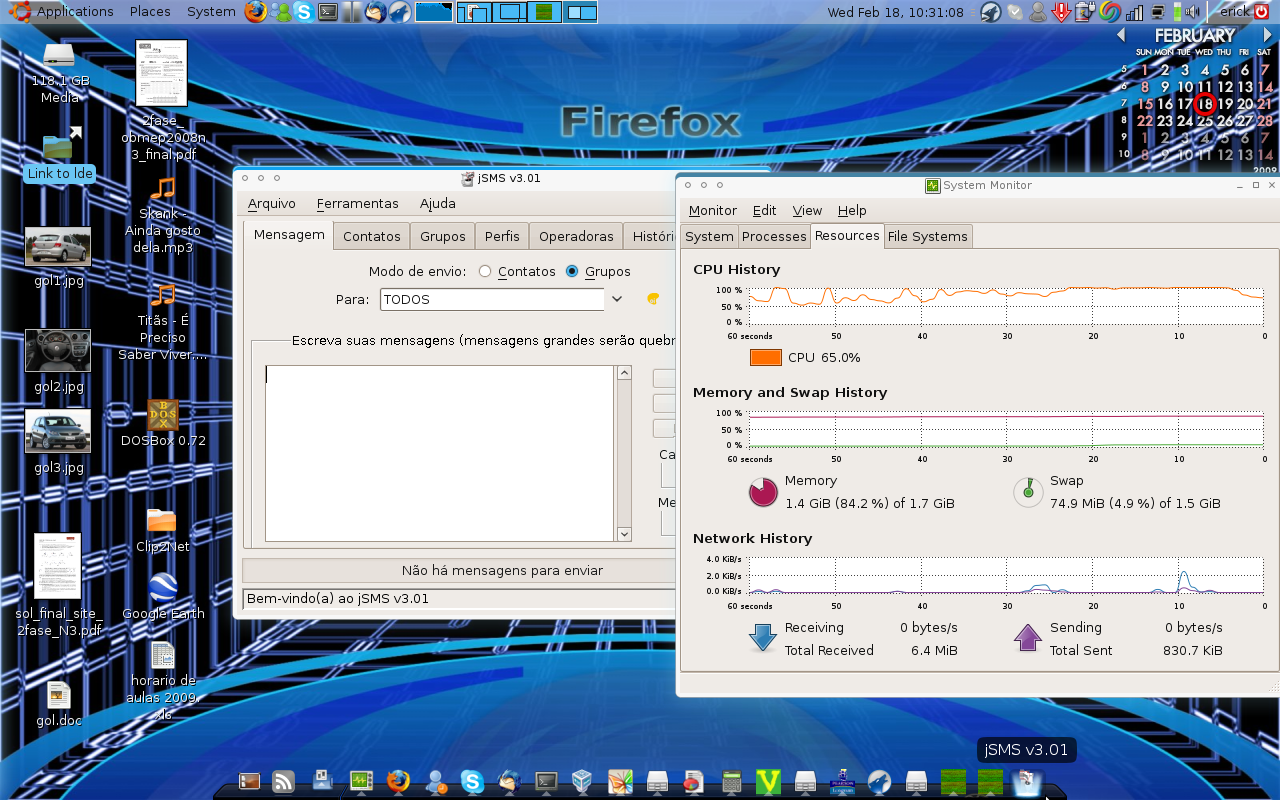This screenshot has width=1280, height=800.
Task: Open Skype icon in the bottom dock
Action: [x=472, y=781]
